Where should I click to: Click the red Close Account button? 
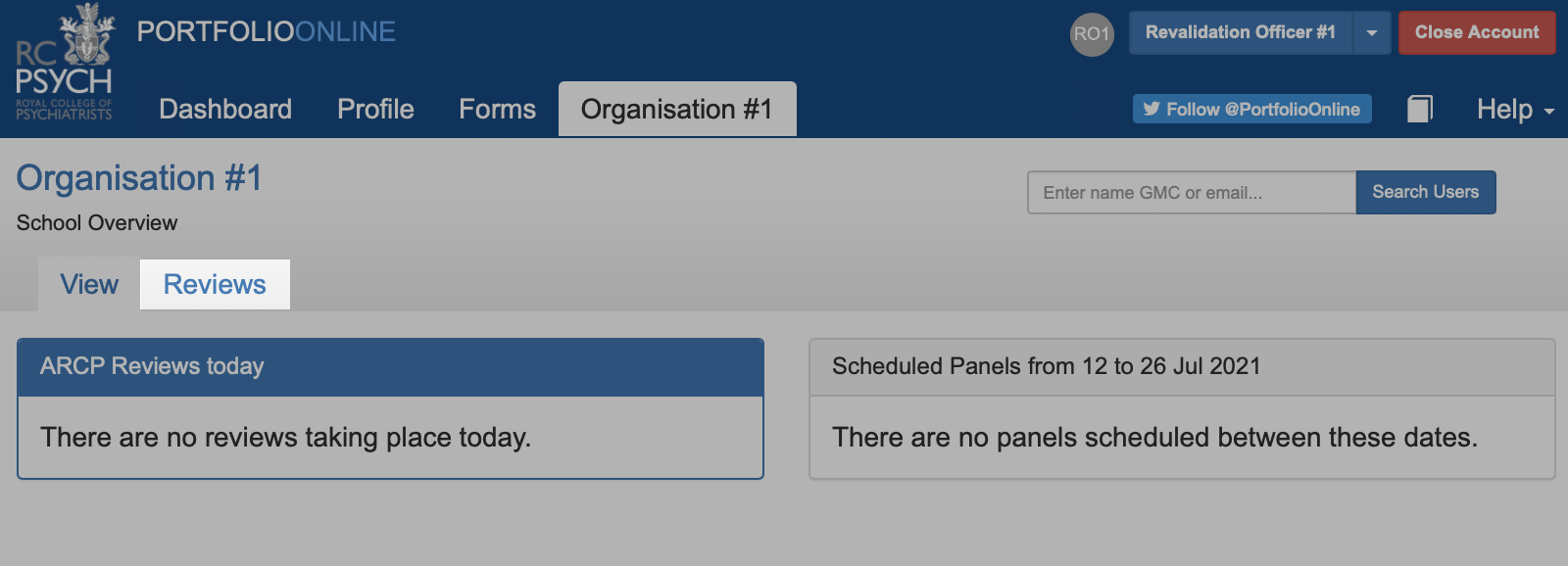(1477, 32)
